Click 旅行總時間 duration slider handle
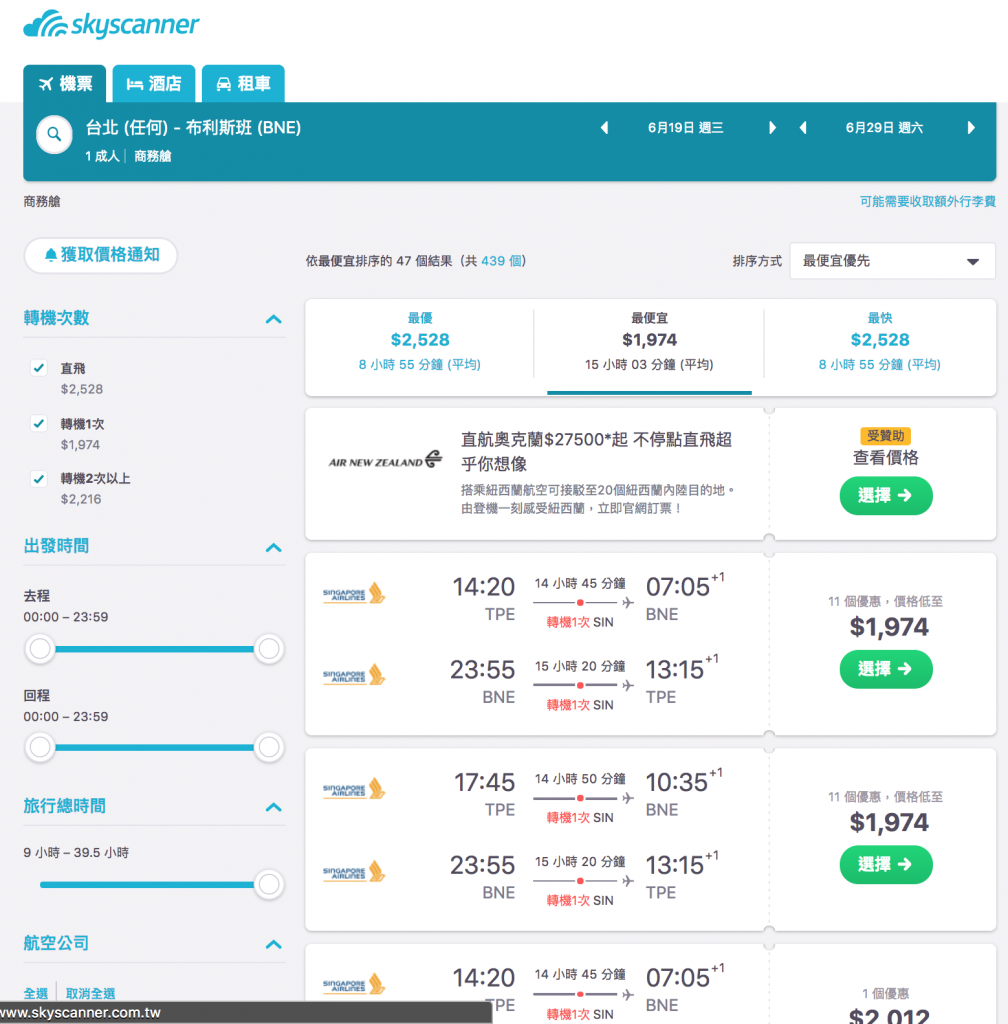Viewport: 1008px width, 1024px height. 269,885
